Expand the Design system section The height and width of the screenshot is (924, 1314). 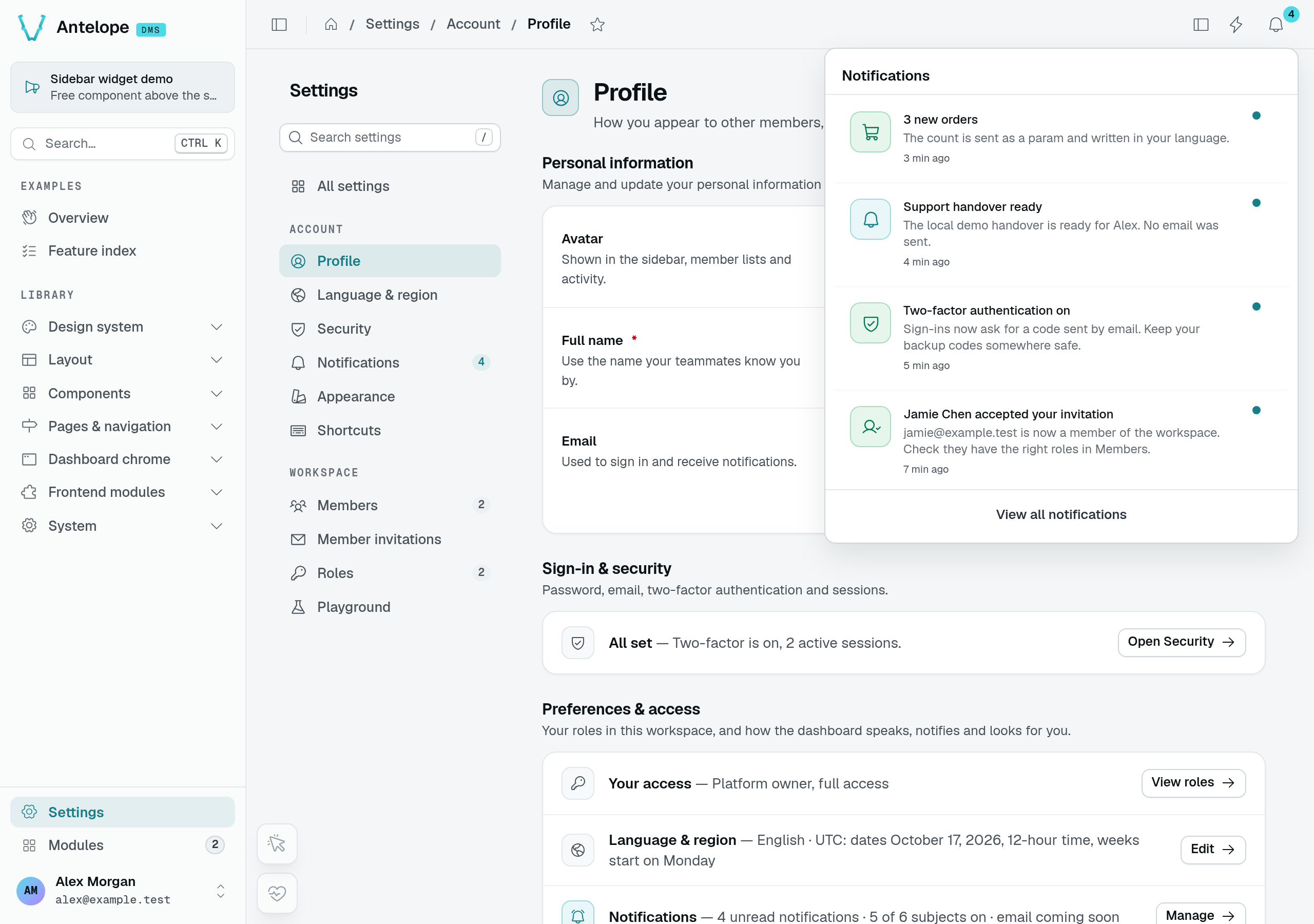point(123,327)
